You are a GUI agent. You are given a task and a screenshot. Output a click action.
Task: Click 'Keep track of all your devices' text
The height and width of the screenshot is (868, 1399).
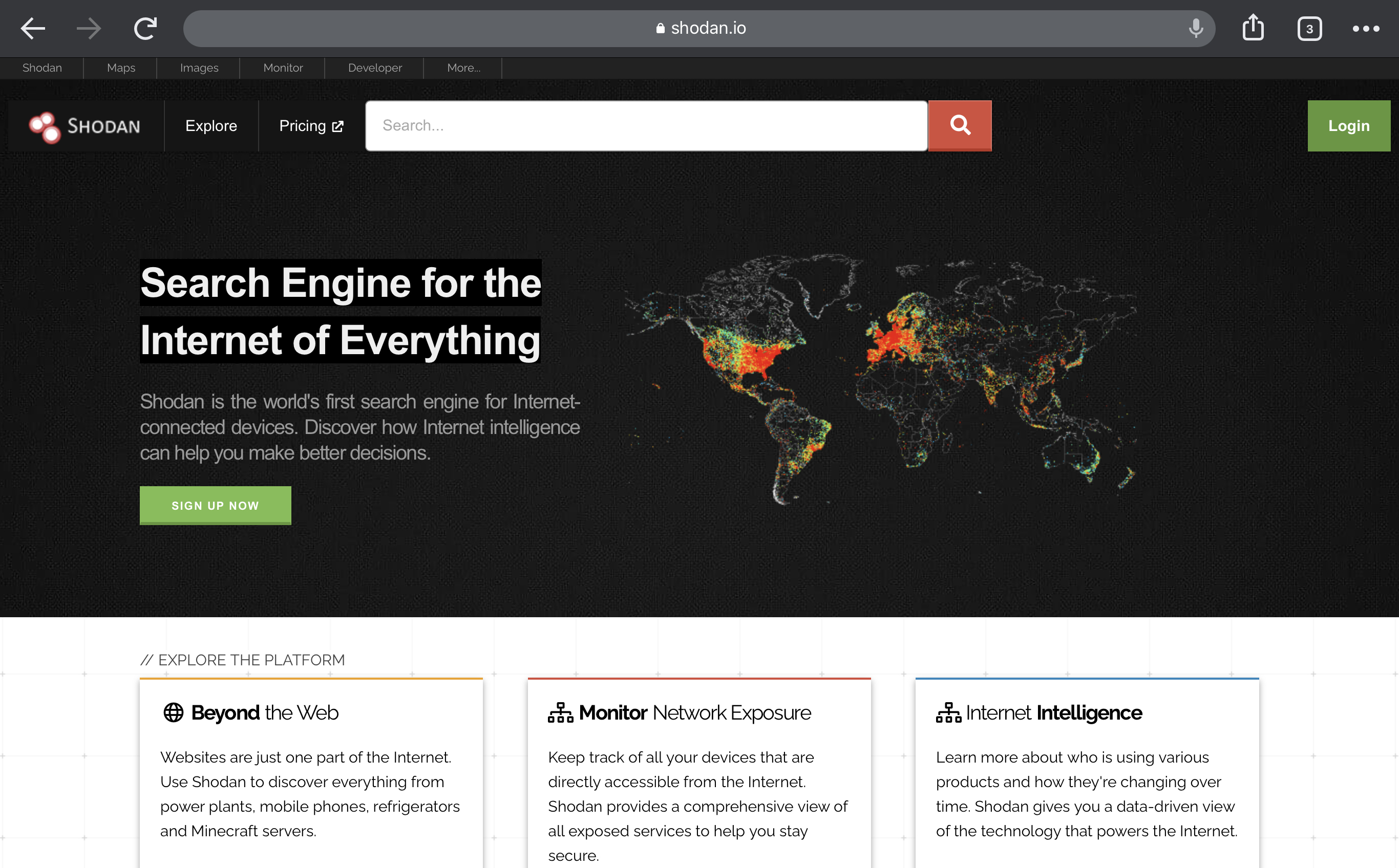[x=697, y=806]
